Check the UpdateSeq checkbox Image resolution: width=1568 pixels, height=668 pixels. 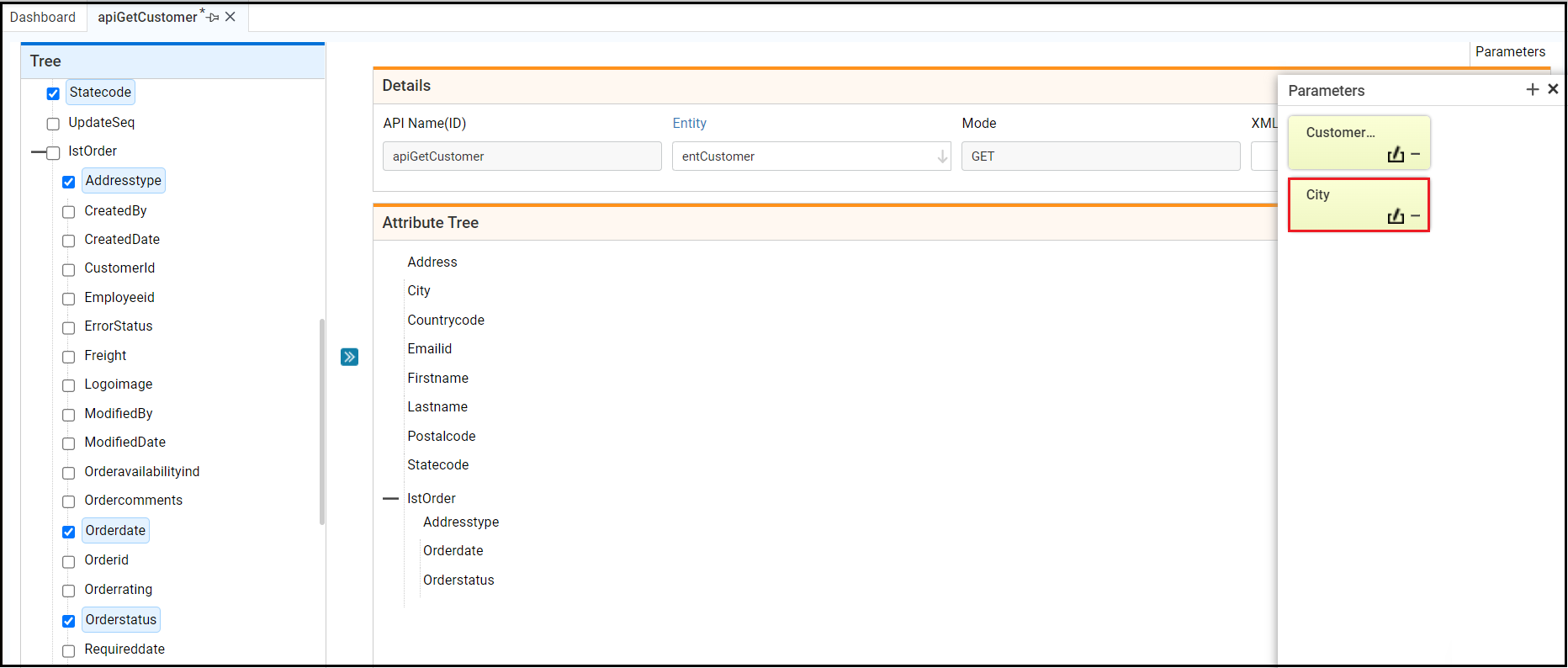point(53,124)
